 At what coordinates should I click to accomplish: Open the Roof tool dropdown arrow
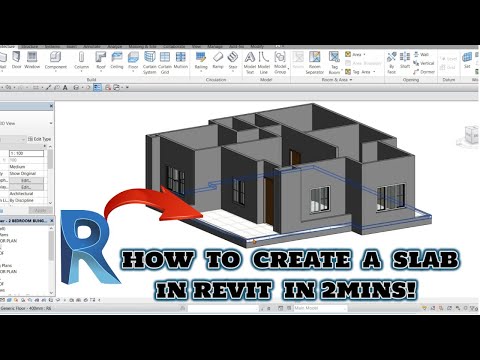(x=101, y=71)
